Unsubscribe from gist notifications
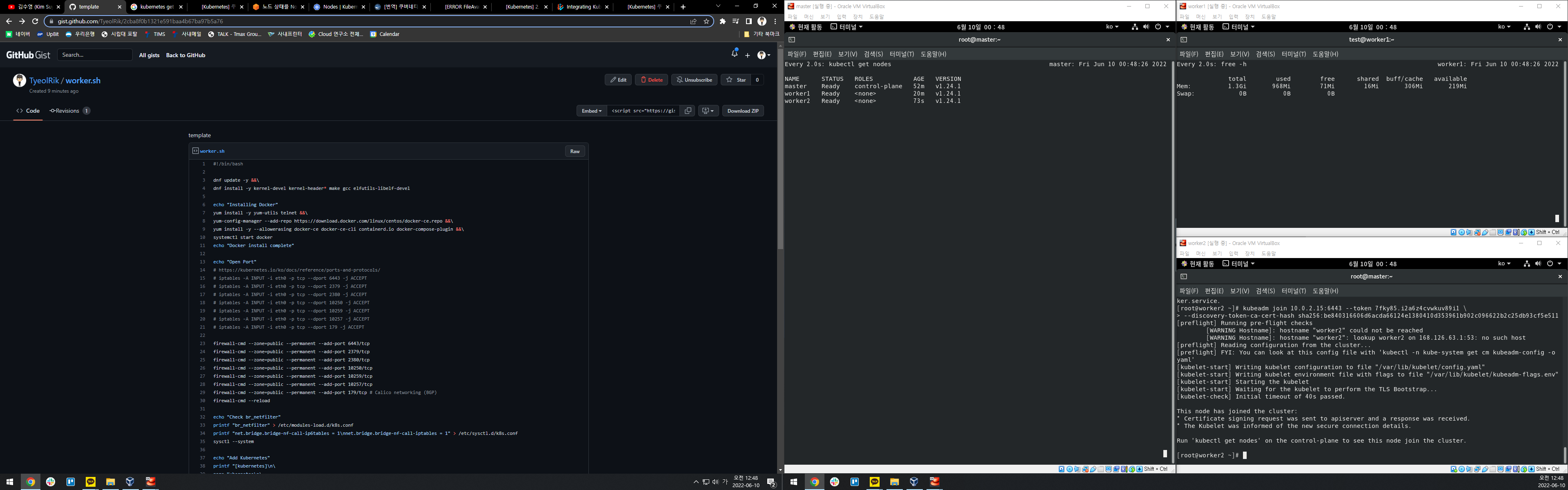This screenshot has height=490, width=1568. tap(694, 80)
